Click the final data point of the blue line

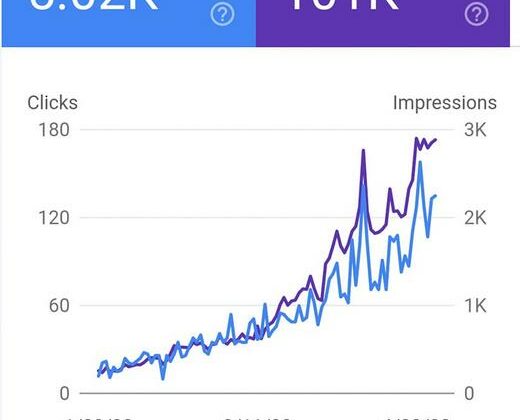(x=435, y=196)
